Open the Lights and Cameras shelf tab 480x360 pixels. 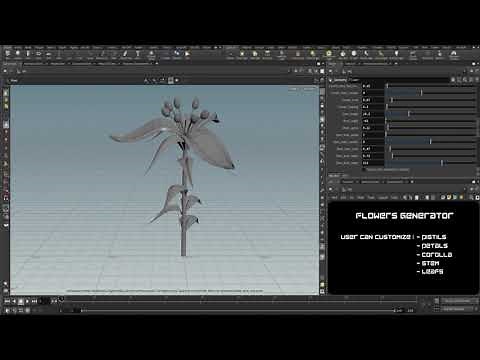pyautogui.click(x=231, y=48)
